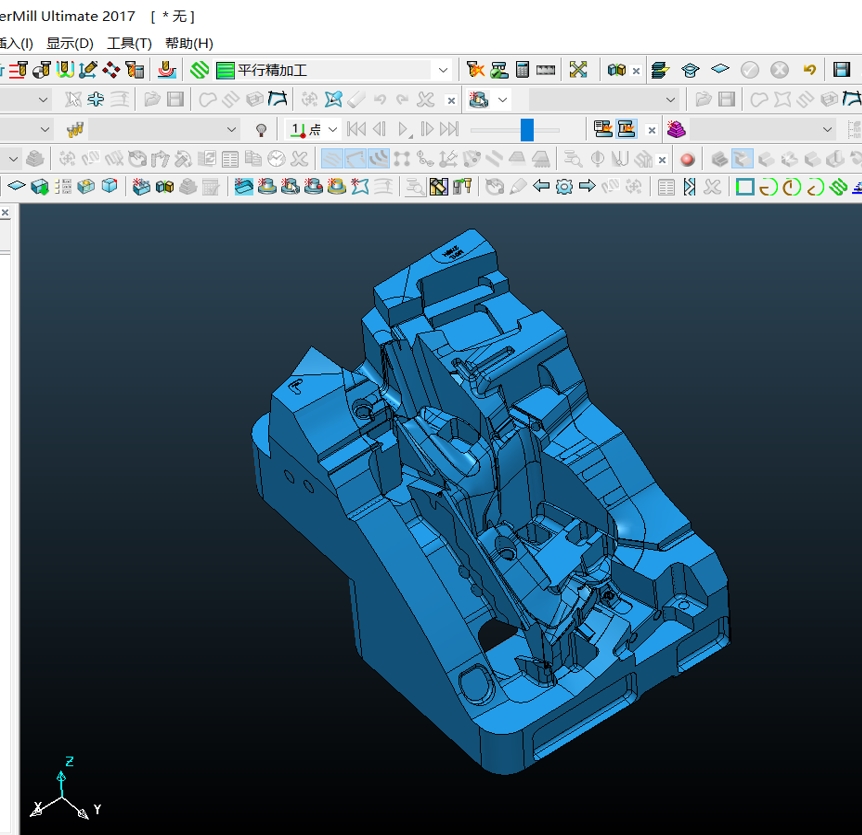Expand the 平行精加工 strategy dropdown
The image size is (862, 835).
tap(443, 70)
